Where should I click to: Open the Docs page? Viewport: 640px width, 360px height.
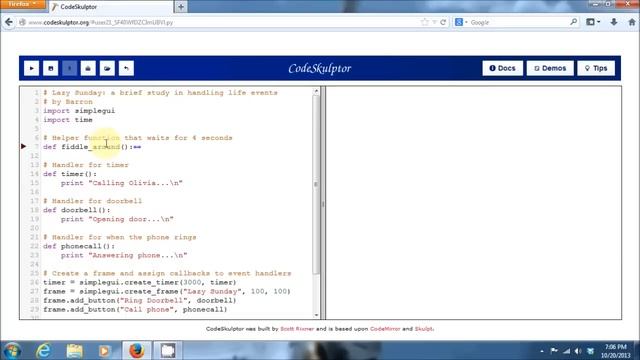point(502,68)
